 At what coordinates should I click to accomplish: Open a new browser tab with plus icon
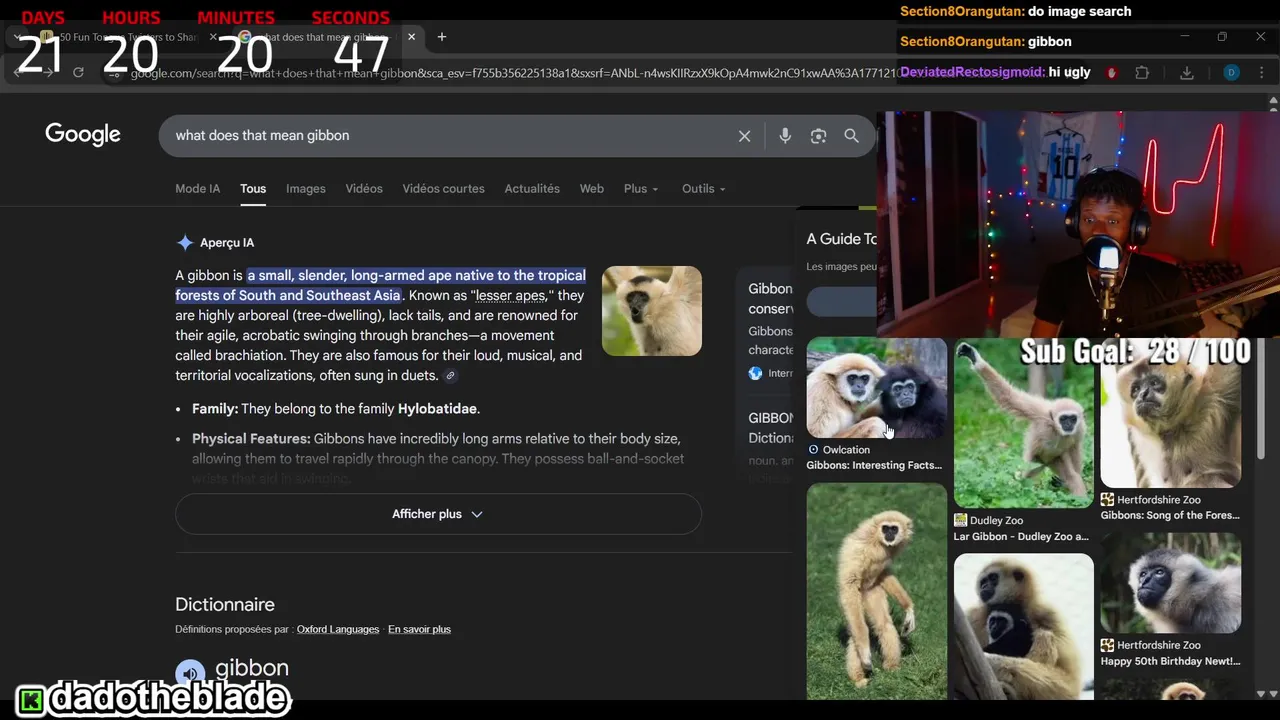point(441,37)
